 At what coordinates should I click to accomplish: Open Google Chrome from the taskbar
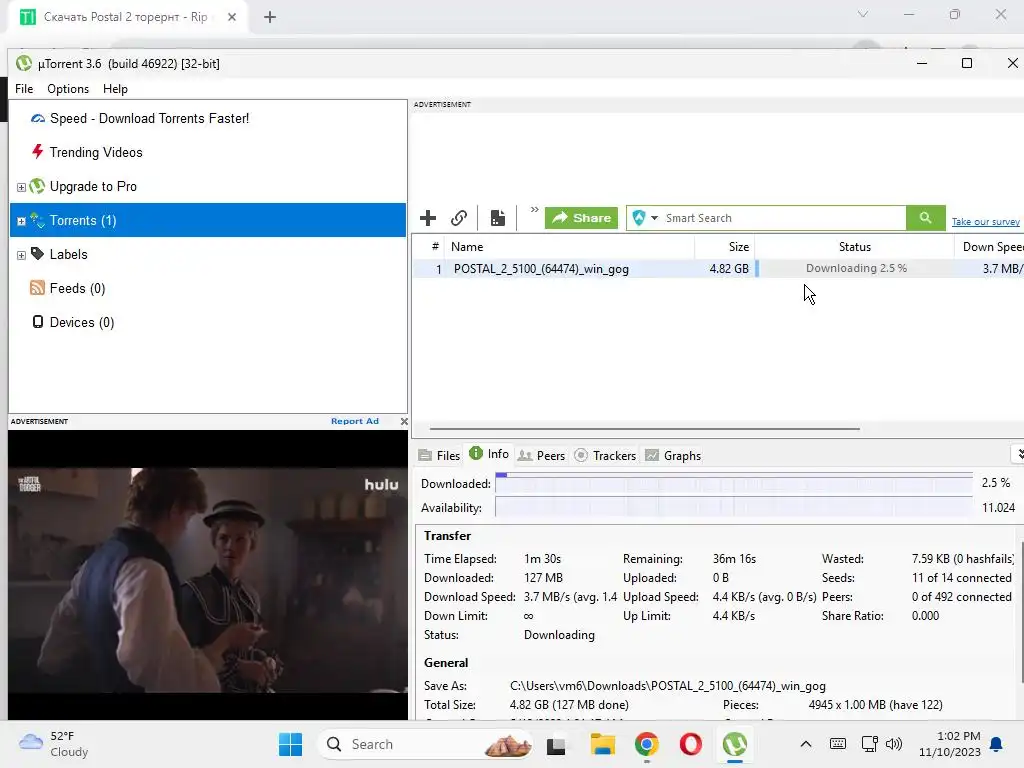tap(647, 744)
